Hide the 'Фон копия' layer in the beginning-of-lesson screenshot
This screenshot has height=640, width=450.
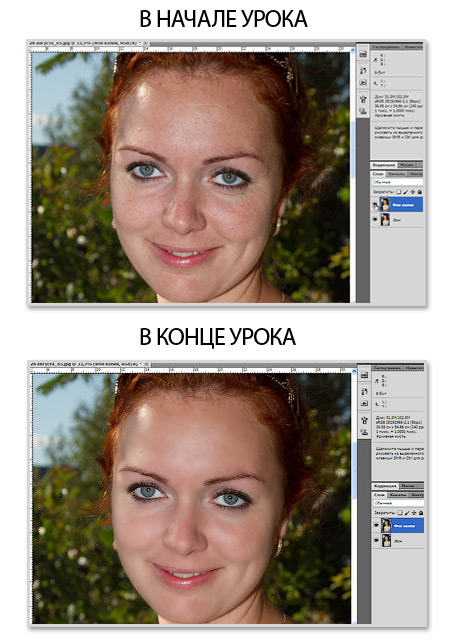click(375, 204)
